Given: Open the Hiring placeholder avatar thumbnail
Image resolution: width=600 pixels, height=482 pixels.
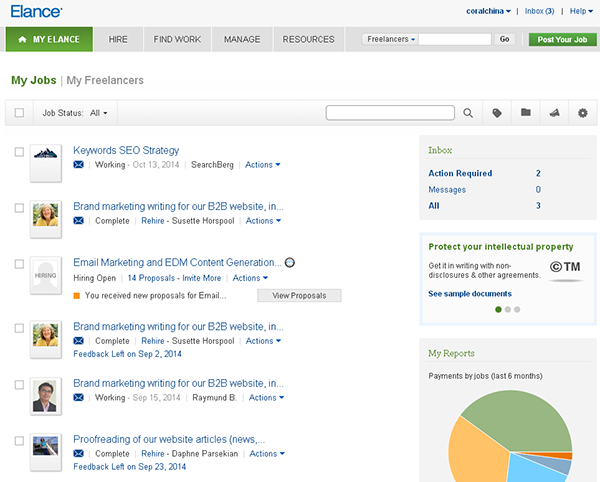Looking at the screenshot, I should (x=46, y=275).
